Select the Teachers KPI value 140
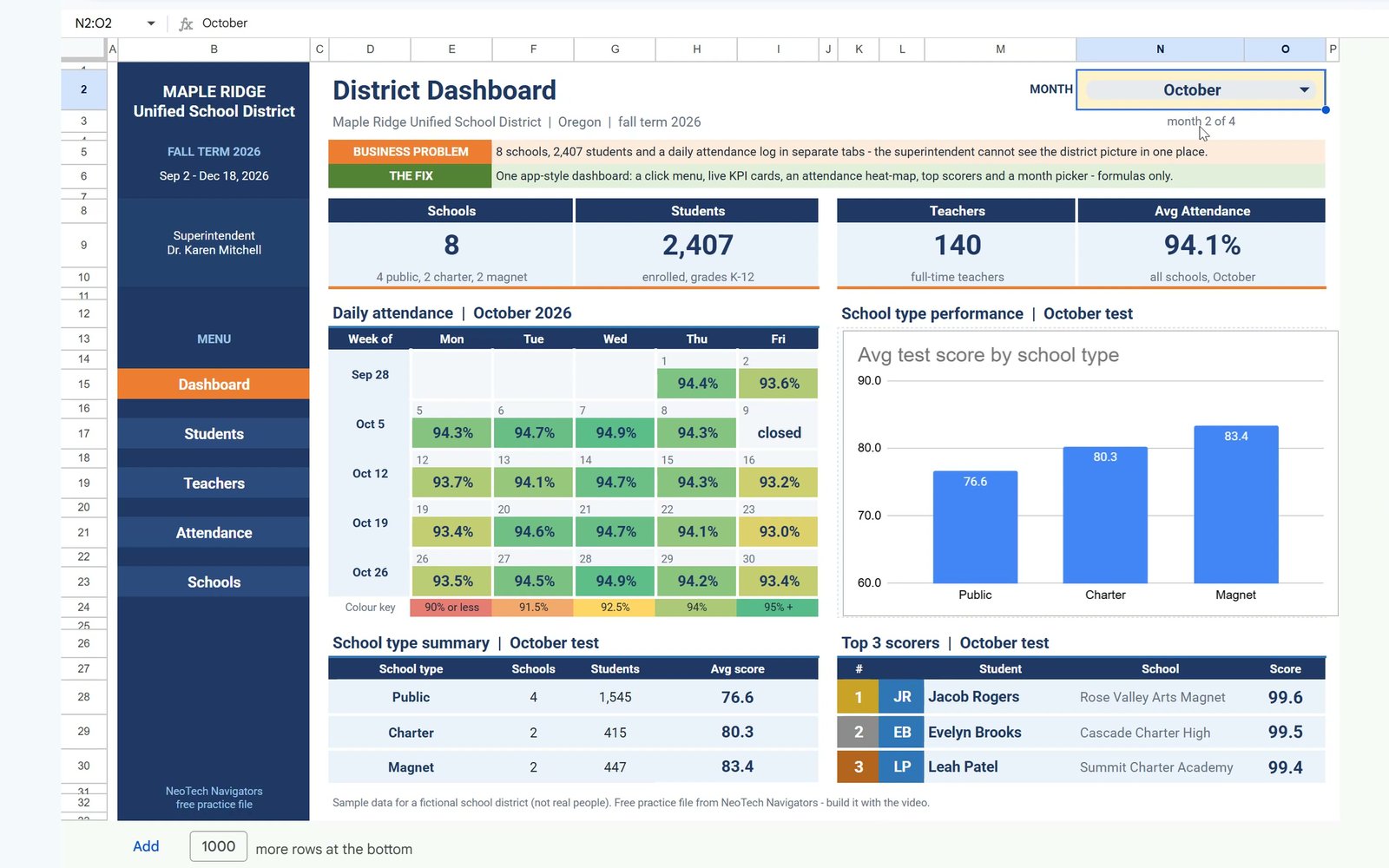The width and height of the screenshot is (1389, 868). click(958, 246)
